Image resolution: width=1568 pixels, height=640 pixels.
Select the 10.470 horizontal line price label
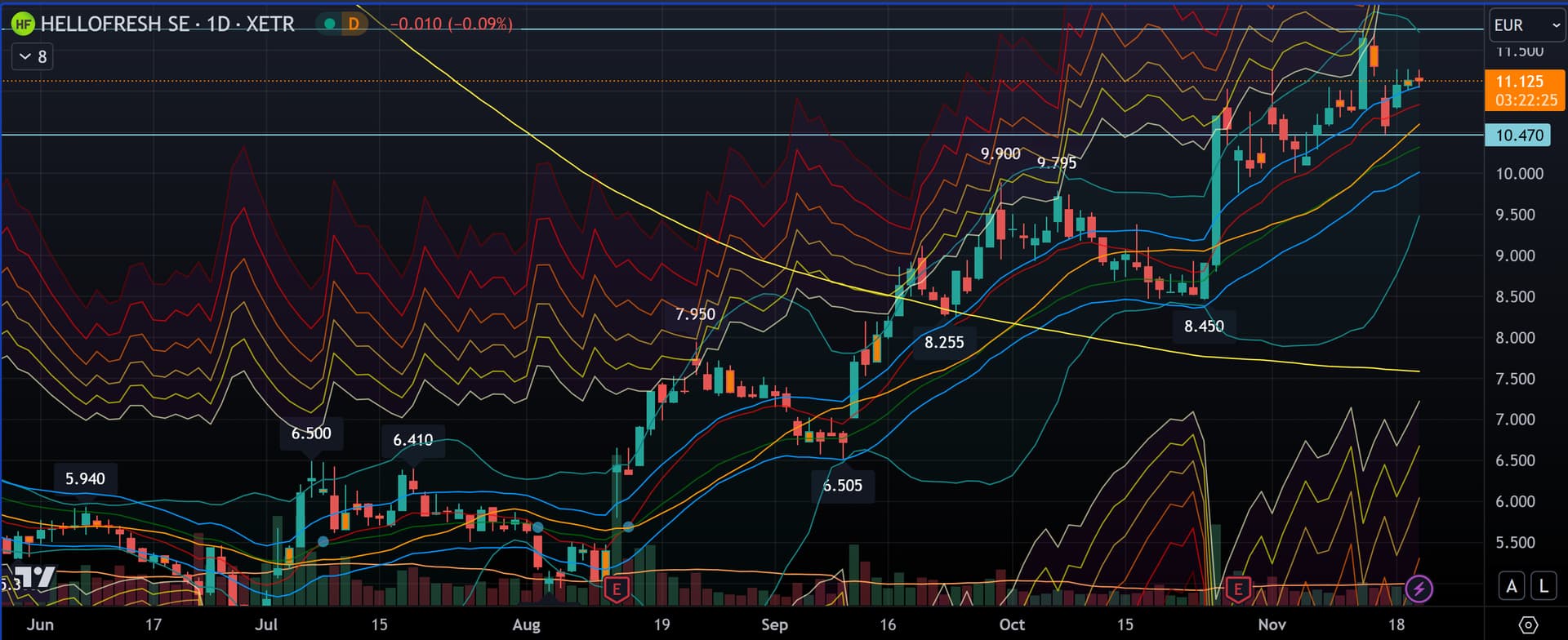click(x=1519, y=136)
